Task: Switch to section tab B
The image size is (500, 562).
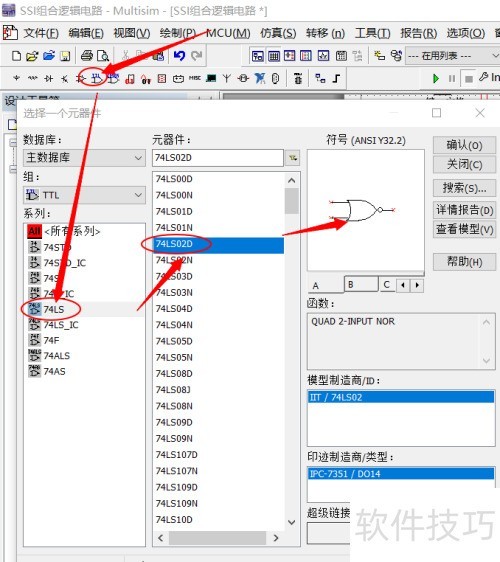Action: tap(361, 285)
